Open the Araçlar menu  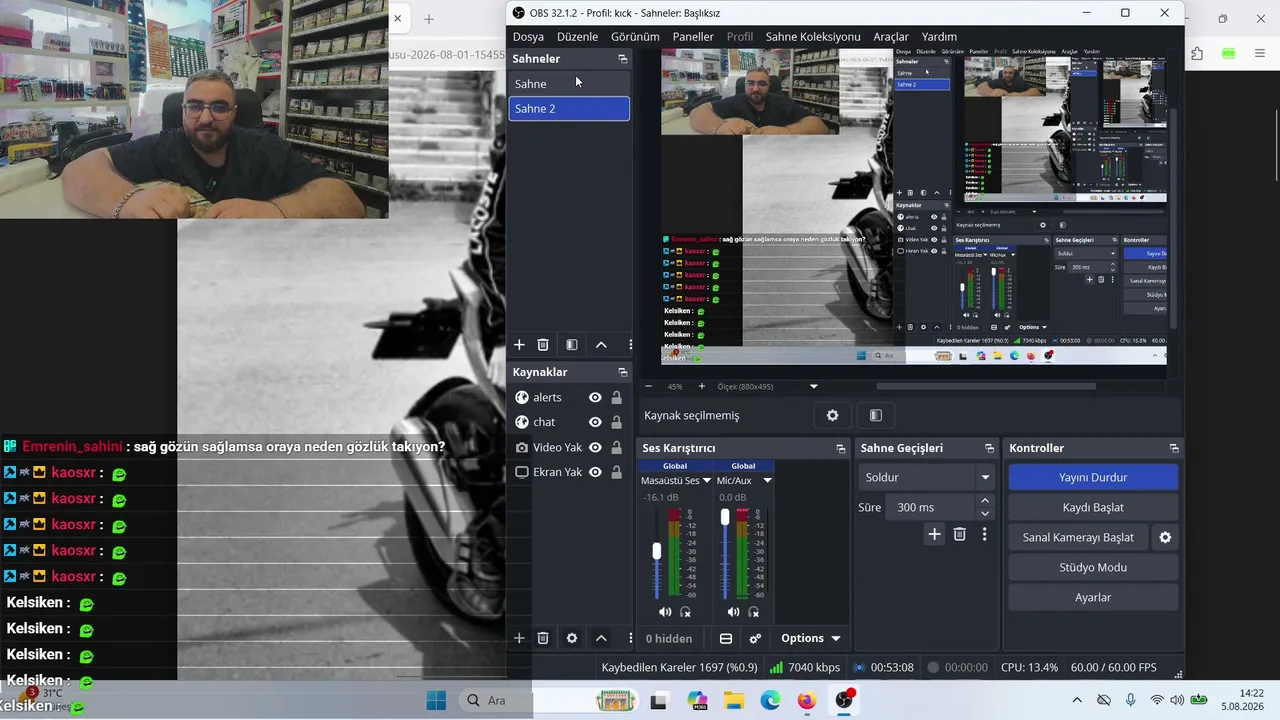click(x=891, y=37)
